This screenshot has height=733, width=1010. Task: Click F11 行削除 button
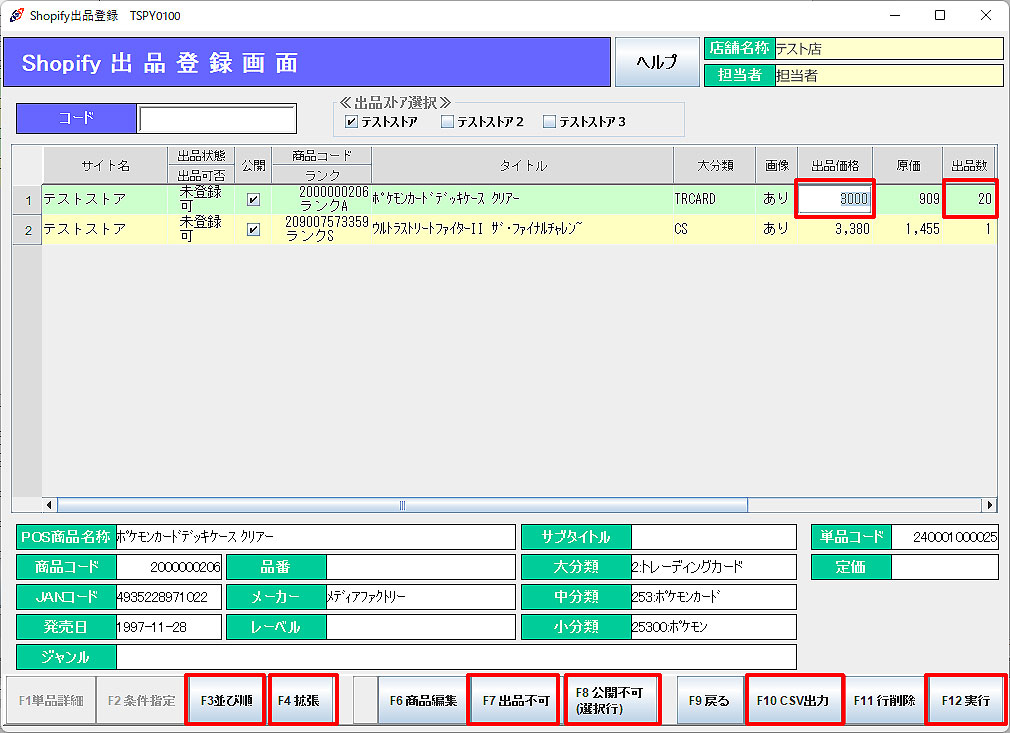click(884, 700)
